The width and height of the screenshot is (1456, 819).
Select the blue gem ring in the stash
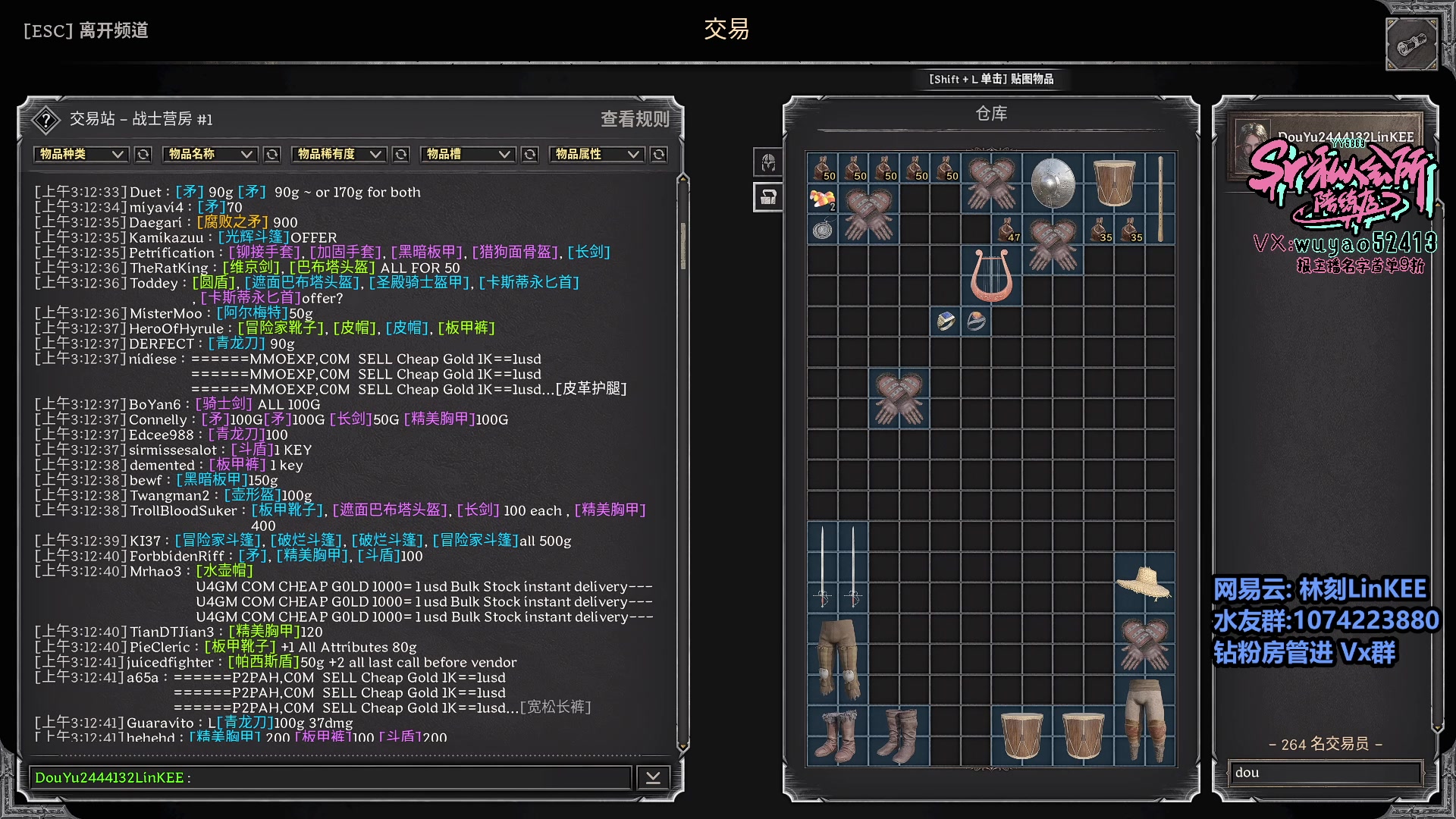(x=946, y=322)
